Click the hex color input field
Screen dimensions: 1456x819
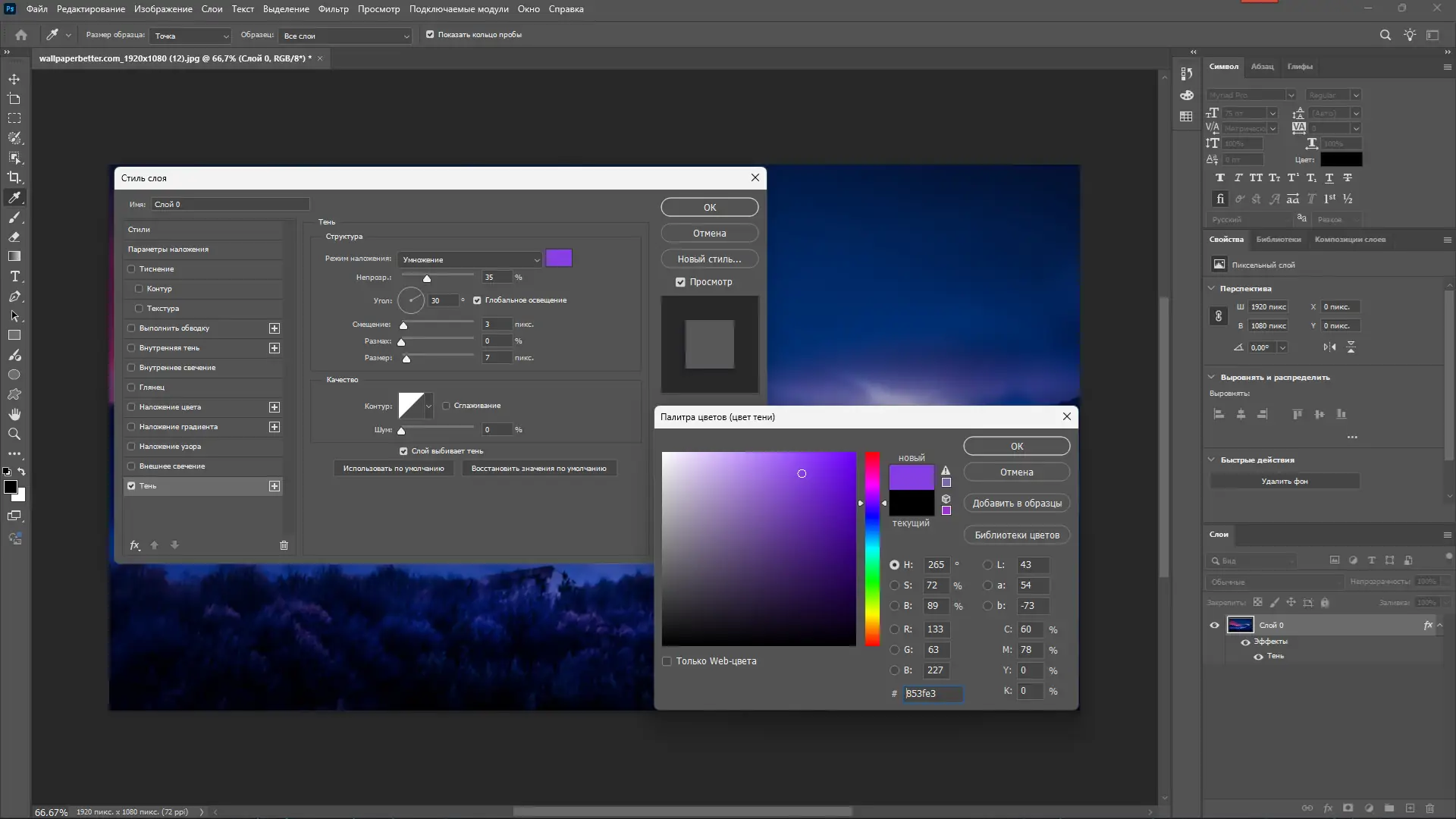coord(932,694)
